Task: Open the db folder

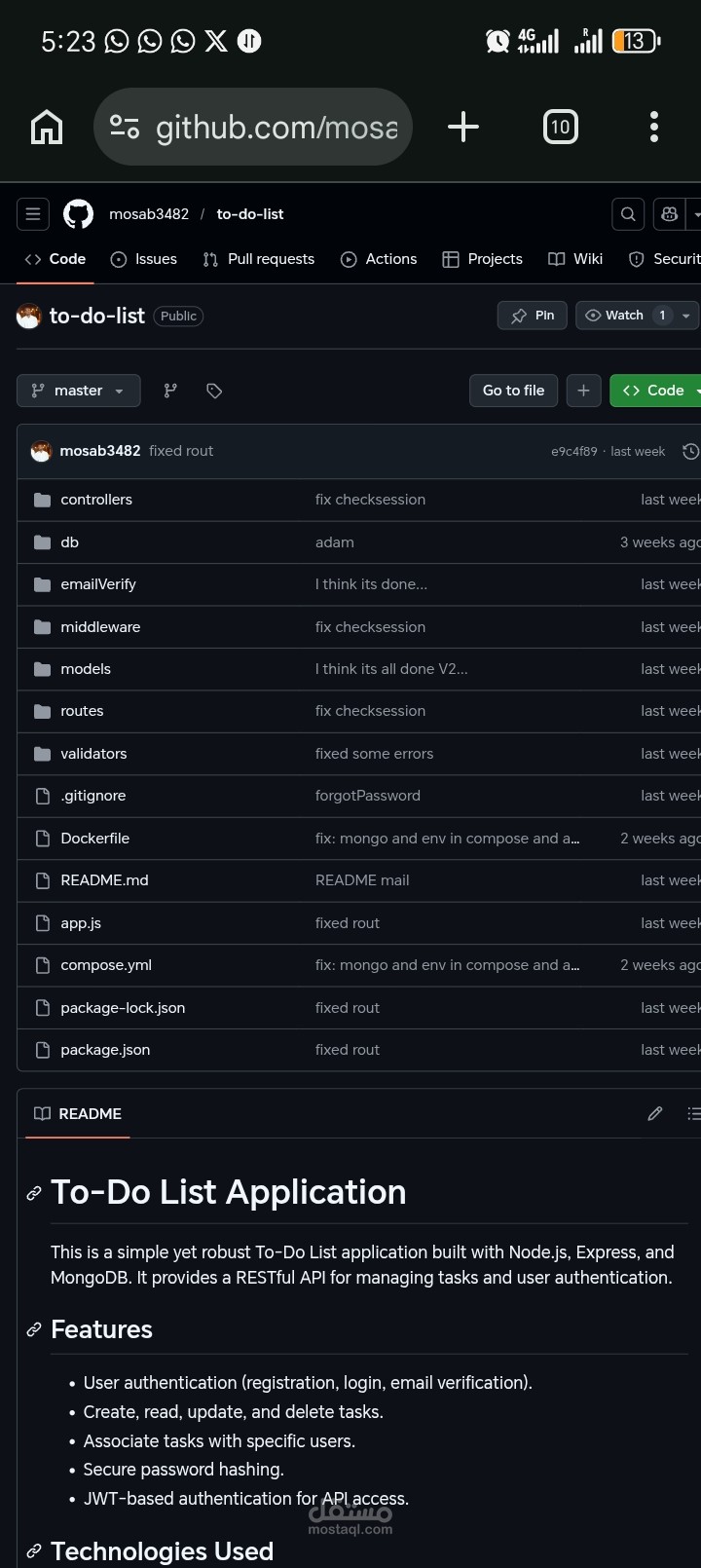Action: [x=70, y=542]
